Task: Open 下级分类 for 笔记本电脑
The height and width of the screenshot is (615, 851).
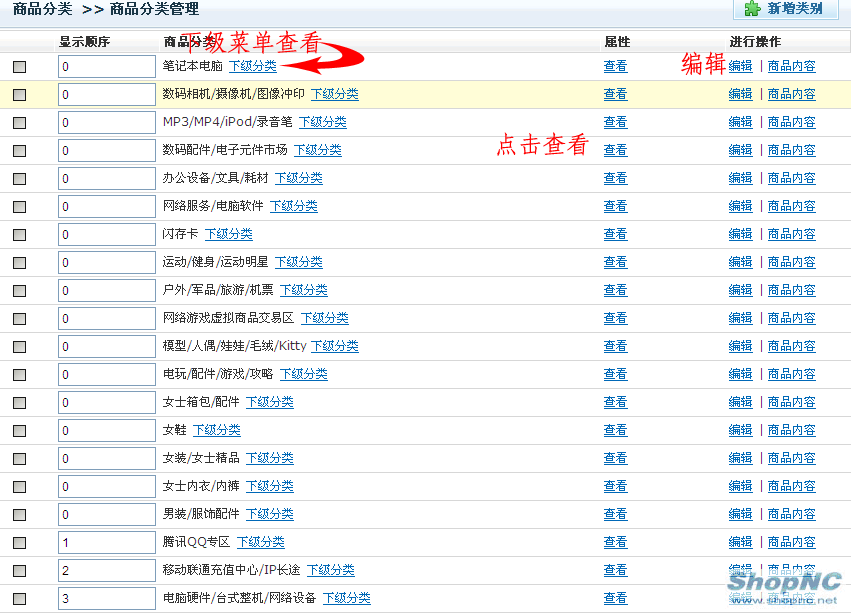Action: coord(253,66)
